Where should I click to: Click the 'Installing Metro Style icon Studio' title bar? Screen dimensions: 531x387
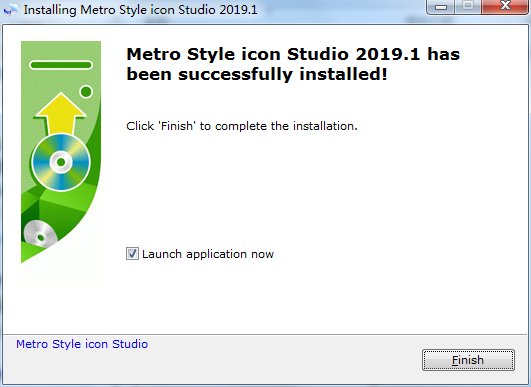(141, 10)
